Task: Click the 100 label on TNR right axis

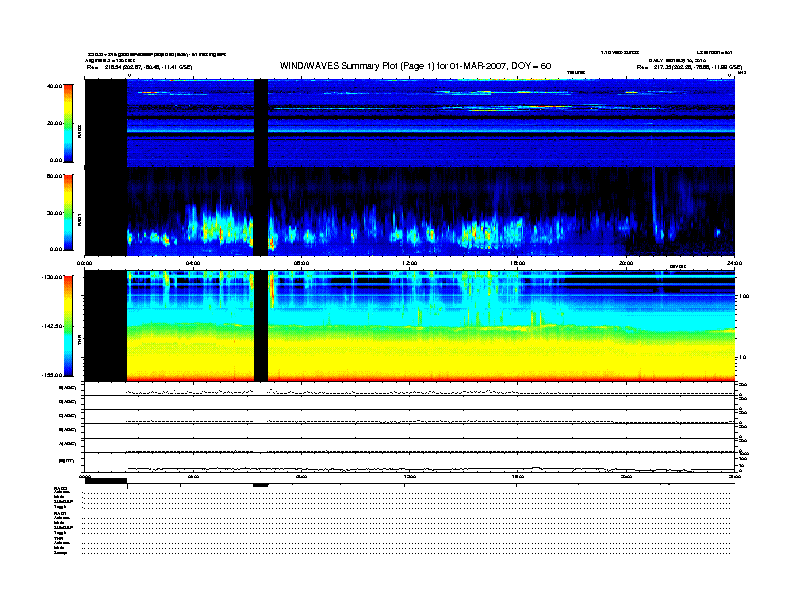Action: (744, 296)
